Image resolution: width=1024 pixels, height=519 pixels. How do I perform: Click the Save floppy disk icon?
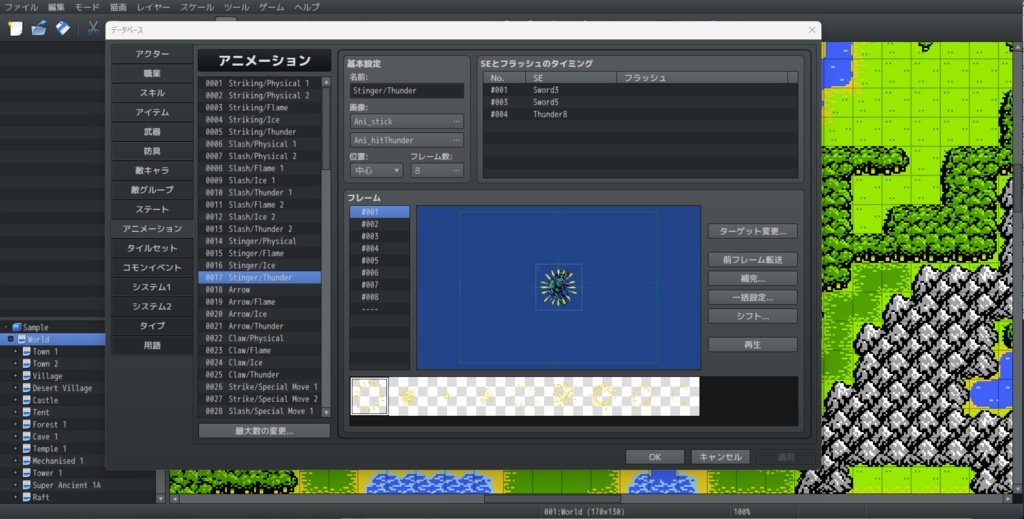tap(63, 28)
